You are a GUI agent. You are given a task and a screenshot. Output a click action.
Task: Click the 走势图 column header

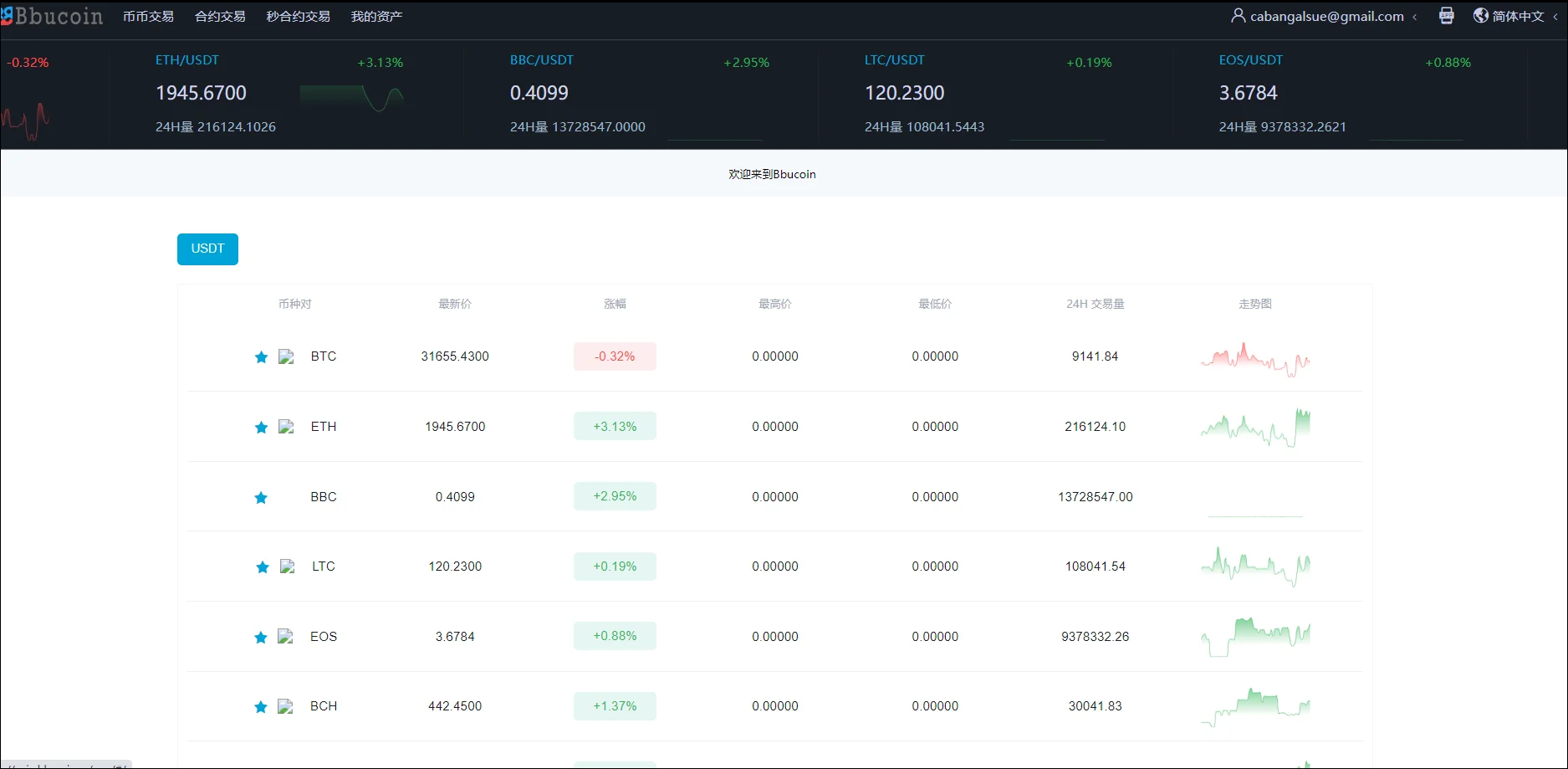coord(1255,304)
